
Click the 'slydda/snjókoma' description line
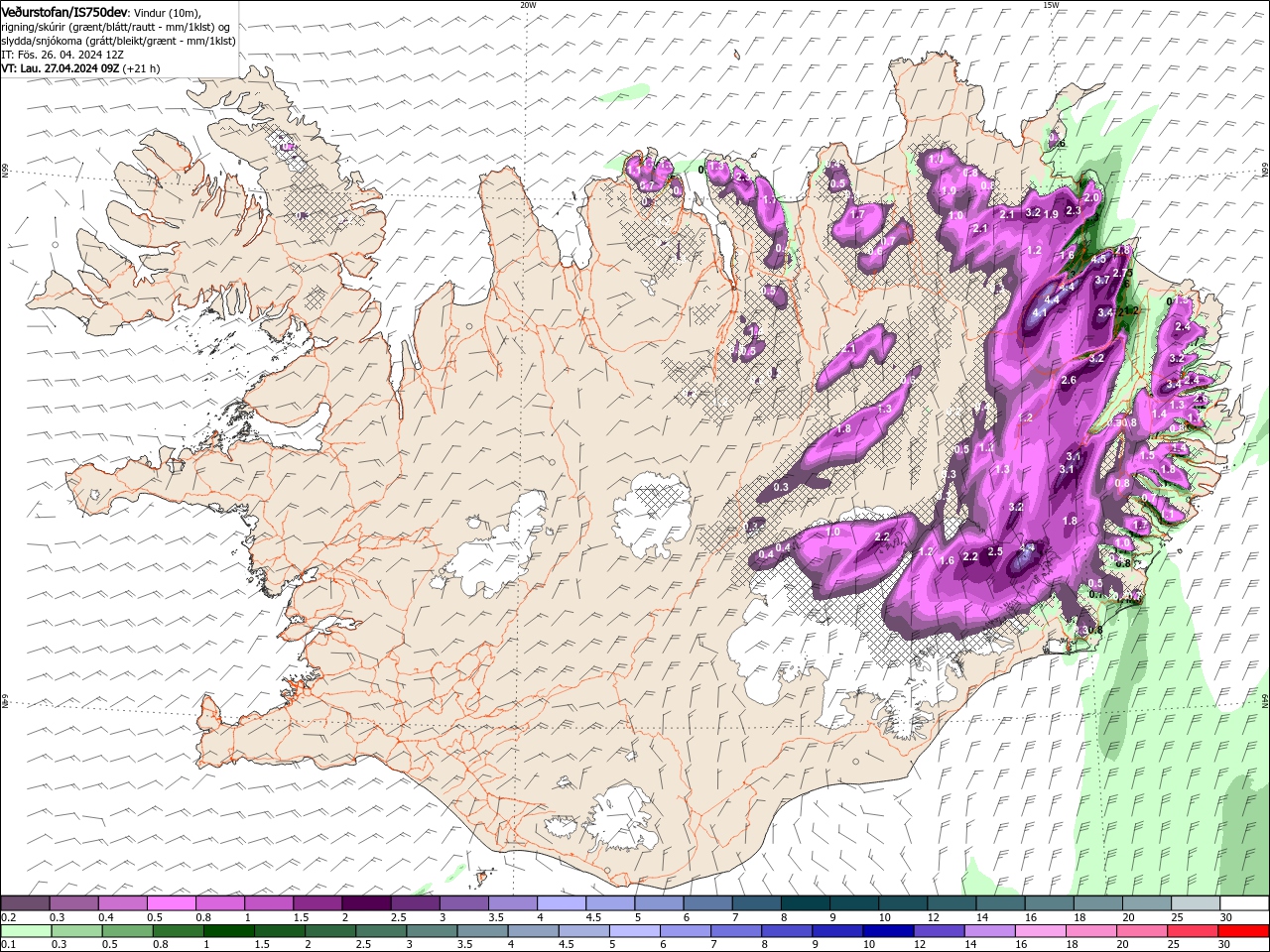point(118,41)
